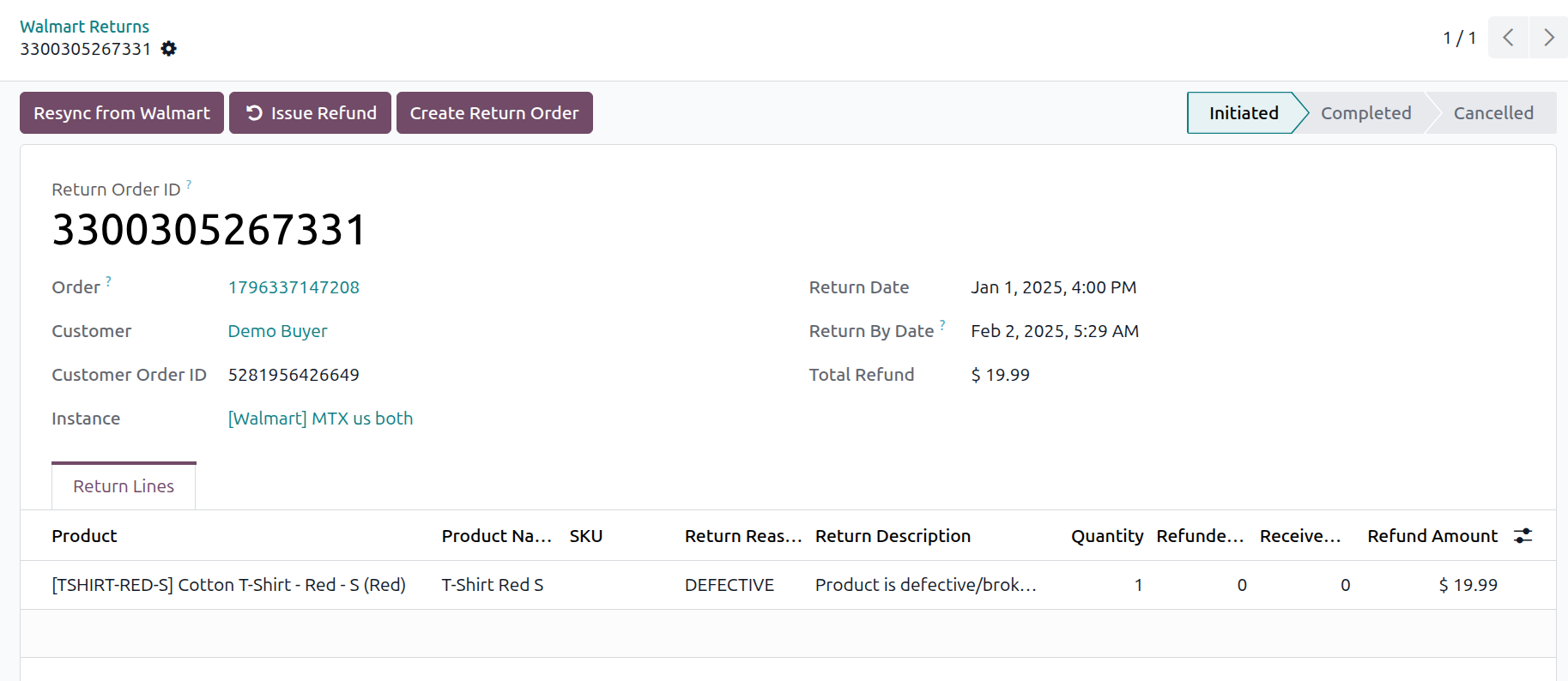Open the Cotton T-Shirt Red S return line
Screen dimensions: 1568x681
coord(788,585)
